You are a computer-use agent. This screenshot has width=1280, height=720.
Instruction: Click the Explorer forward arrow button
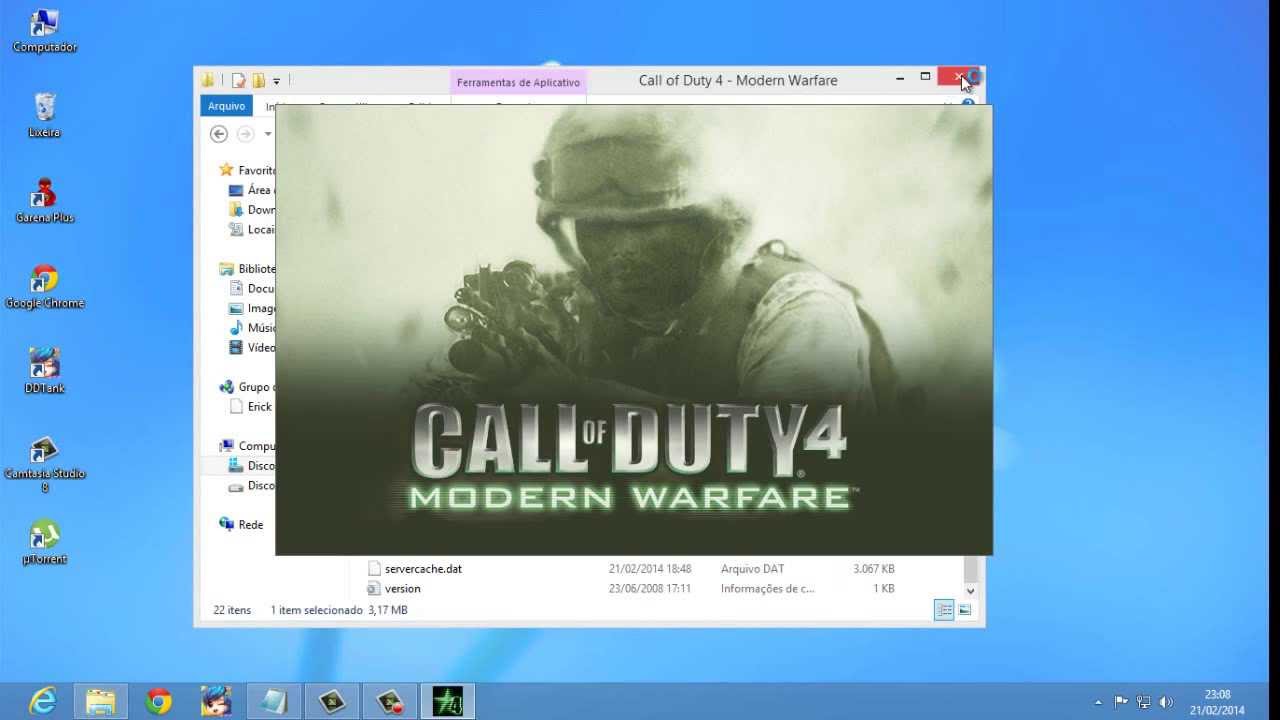point(245,134)
